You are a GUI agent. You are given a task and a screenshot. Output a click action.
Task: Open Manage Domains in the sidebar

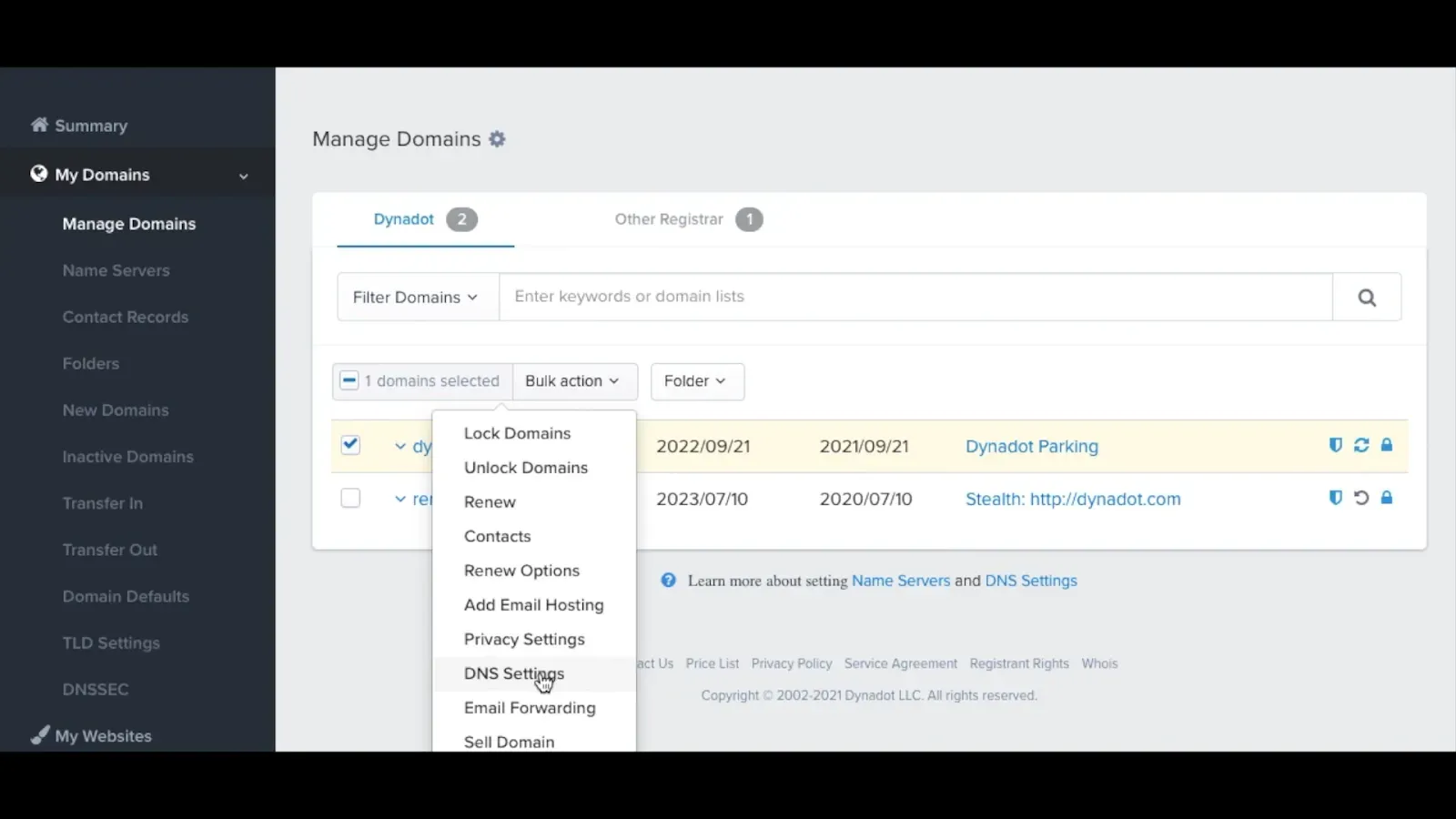coord(129,224)
